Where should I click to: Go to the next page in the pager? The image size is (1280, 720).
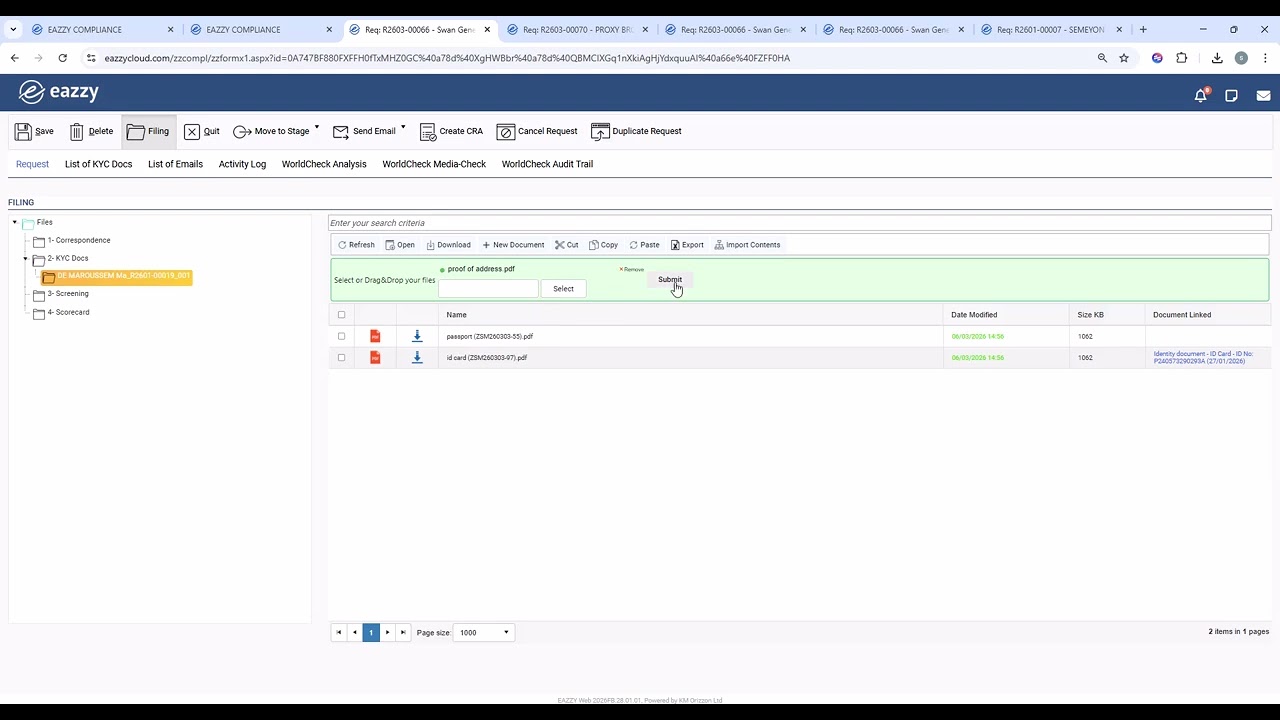point(387,632)
